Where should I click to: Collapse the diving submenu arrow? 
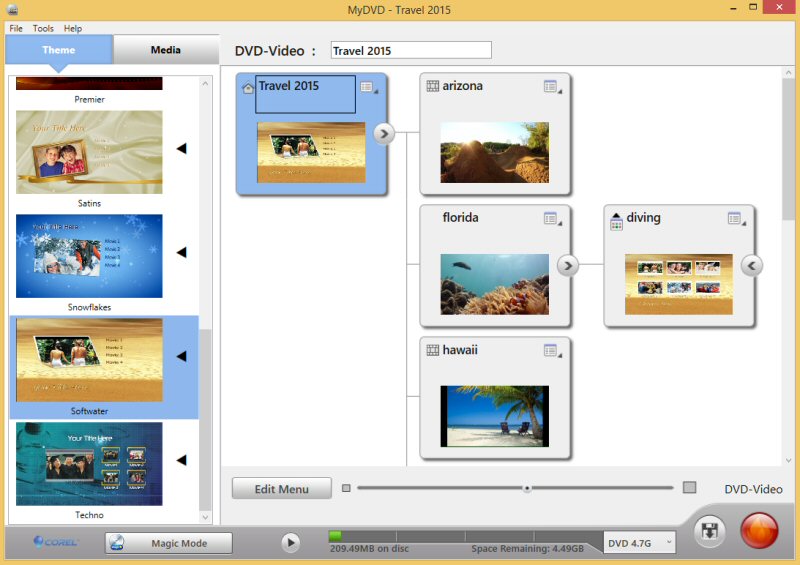pos(752,265)
